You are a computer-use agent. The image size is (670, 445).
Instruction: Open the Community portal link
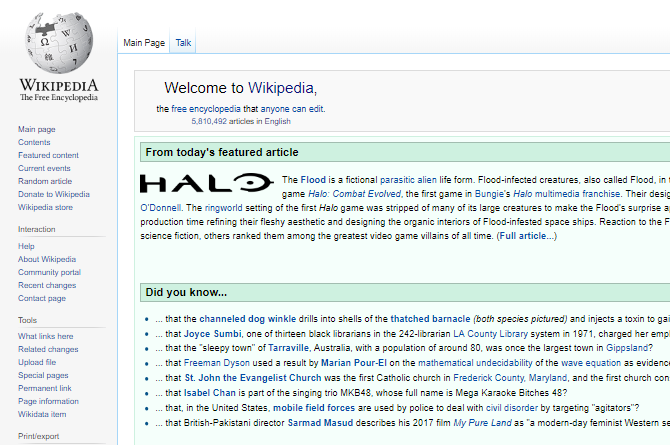point(49,272)
